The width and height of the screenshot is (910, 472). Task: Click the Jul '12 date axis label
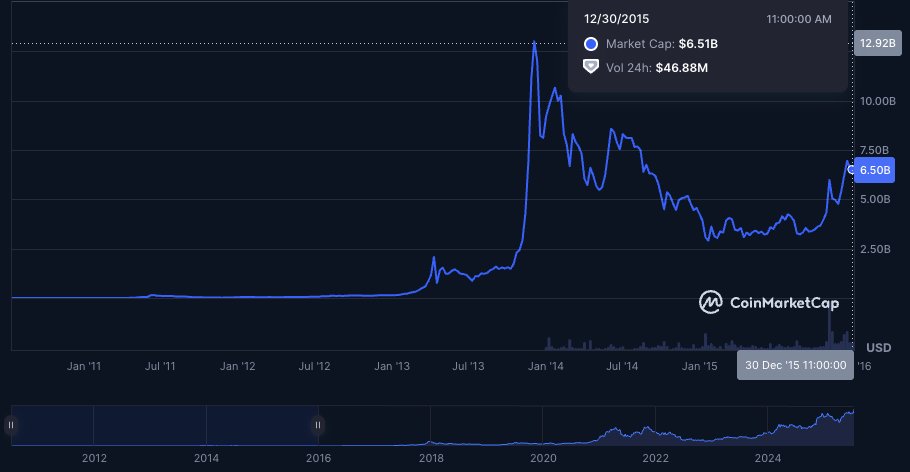point(314,366)
